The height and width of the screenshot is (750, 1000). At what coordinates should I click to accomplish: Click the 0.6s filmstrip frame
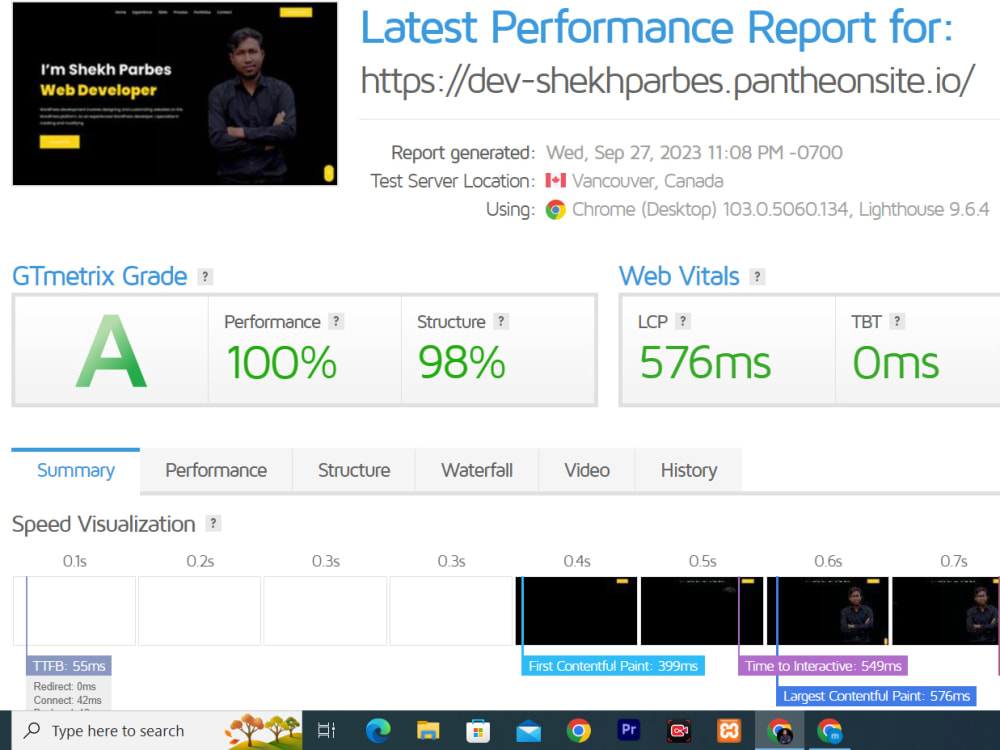click(827, 611)
